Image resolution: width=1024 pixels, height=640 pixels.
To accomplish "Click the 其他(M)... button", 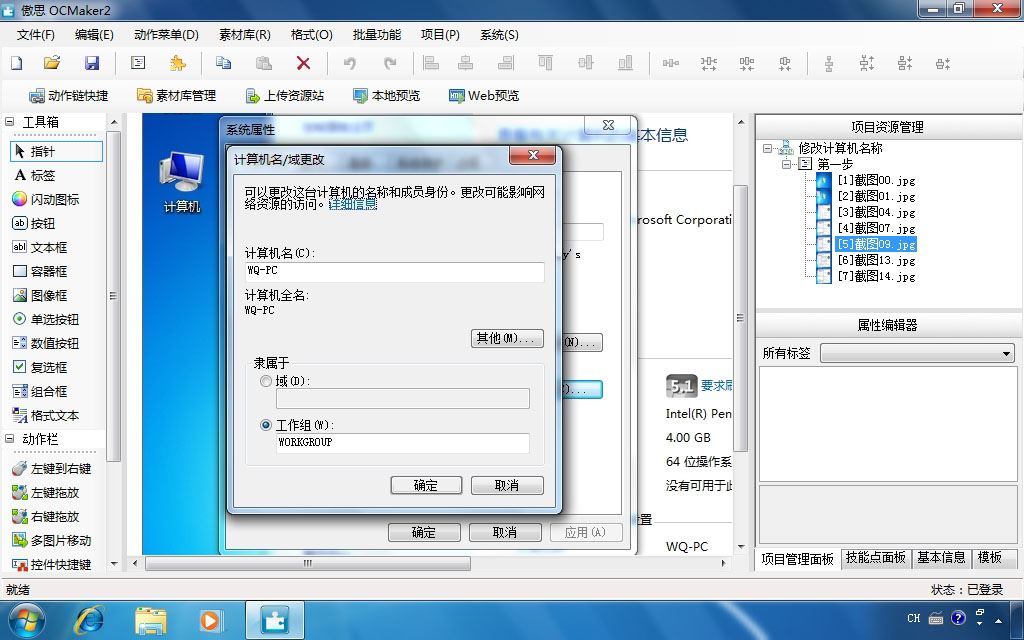I will [x=507, y=338].
